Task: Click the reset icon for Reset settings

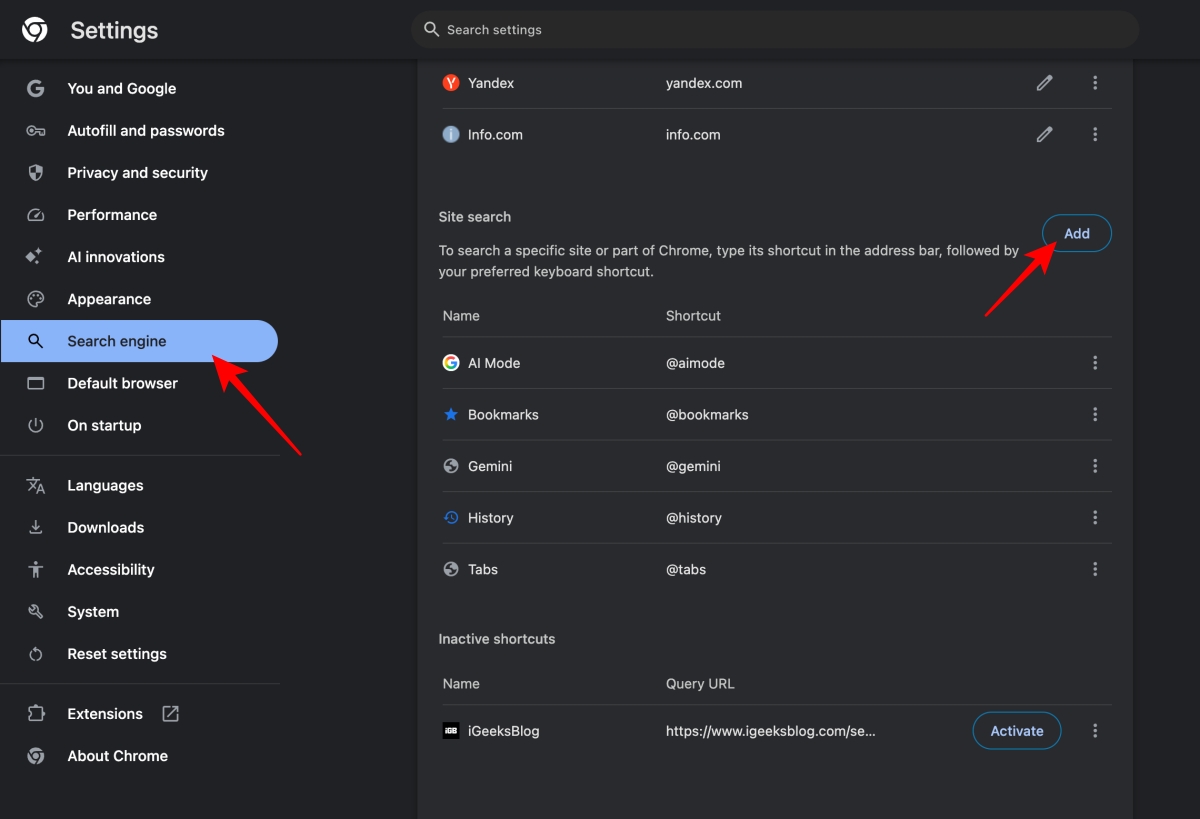Action: tap(36, 654)
